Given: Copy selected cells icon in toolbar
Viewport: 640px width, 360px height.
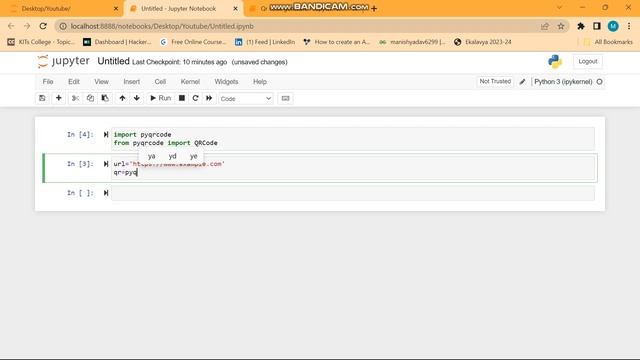Looking at the screenshot, I should tap(90, 98).
